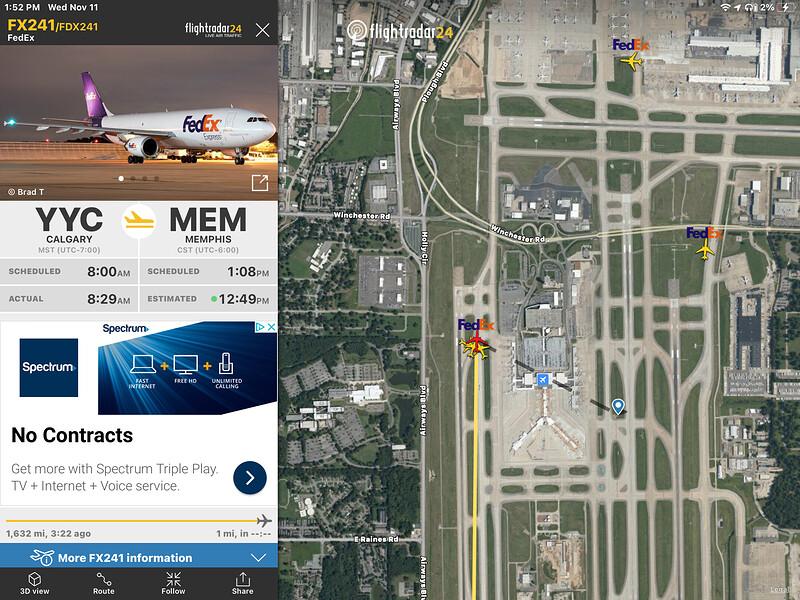
Task: Select the FedEx plane near the top hangars
Action: coord(632,62)
